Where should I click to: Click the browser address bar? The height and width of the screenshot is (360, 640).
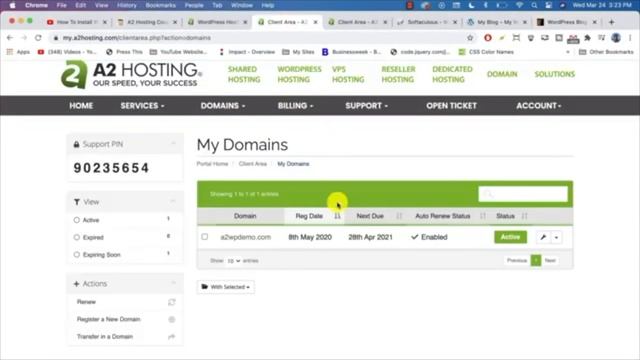261,38
